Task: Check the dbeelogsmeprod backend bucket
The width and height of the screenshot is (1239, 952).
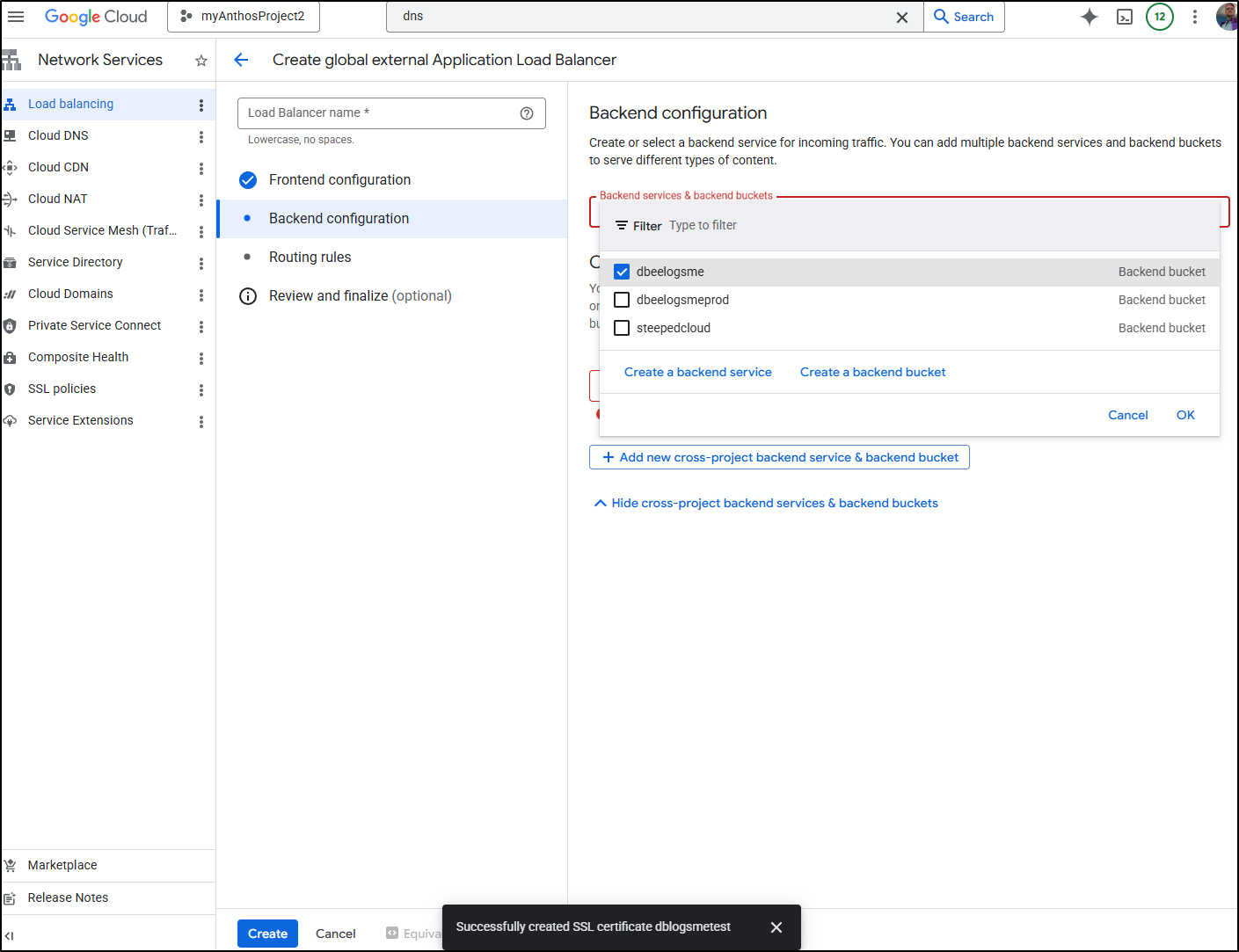Action: 622,300
